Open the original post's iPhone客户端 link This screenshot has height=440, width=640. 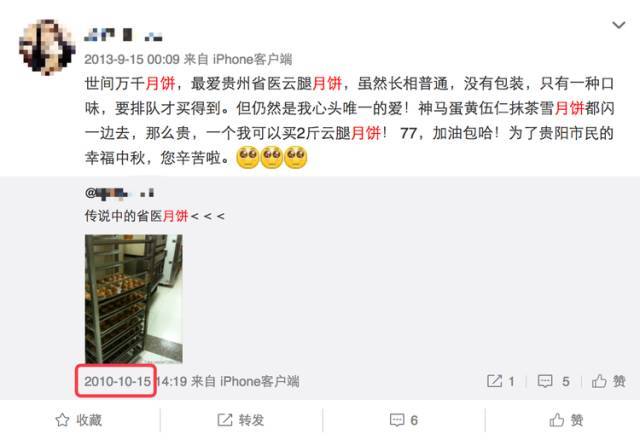pyautogui.click(x=260, y=382)
